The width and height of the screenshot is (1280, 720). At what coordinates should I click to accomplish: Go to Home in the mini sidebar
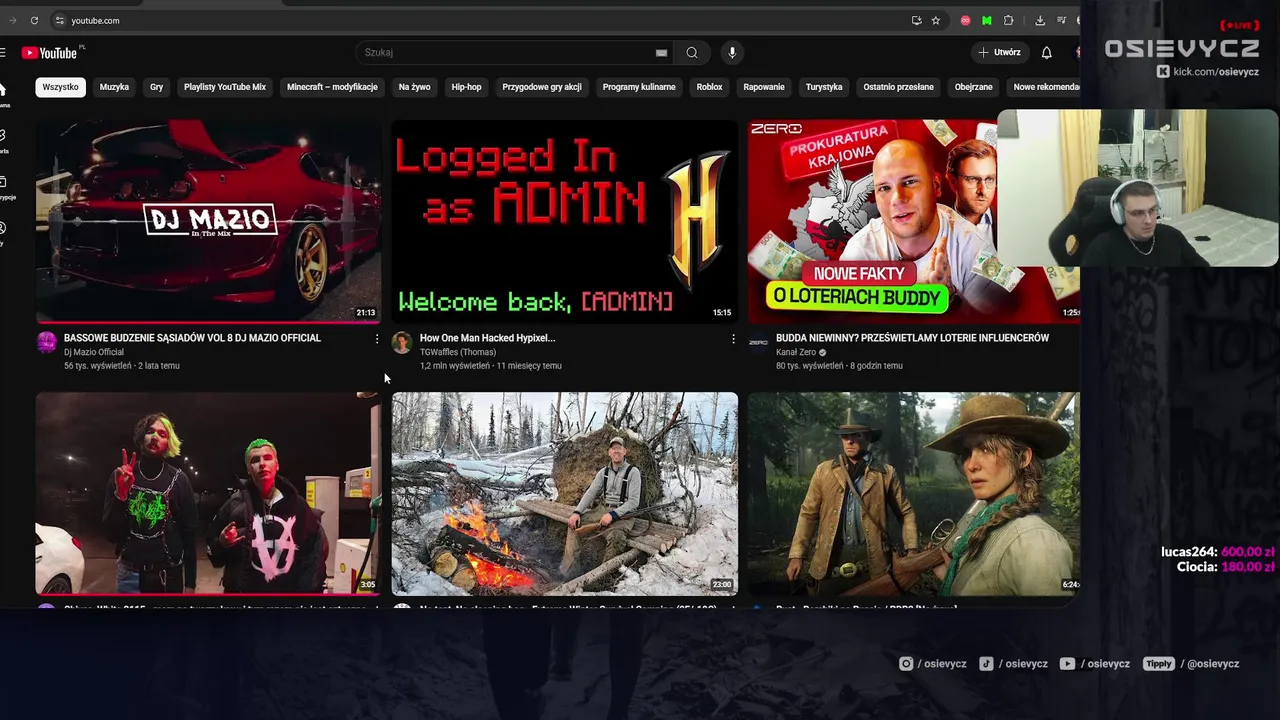pyautogui.click(x=3, y=95)
